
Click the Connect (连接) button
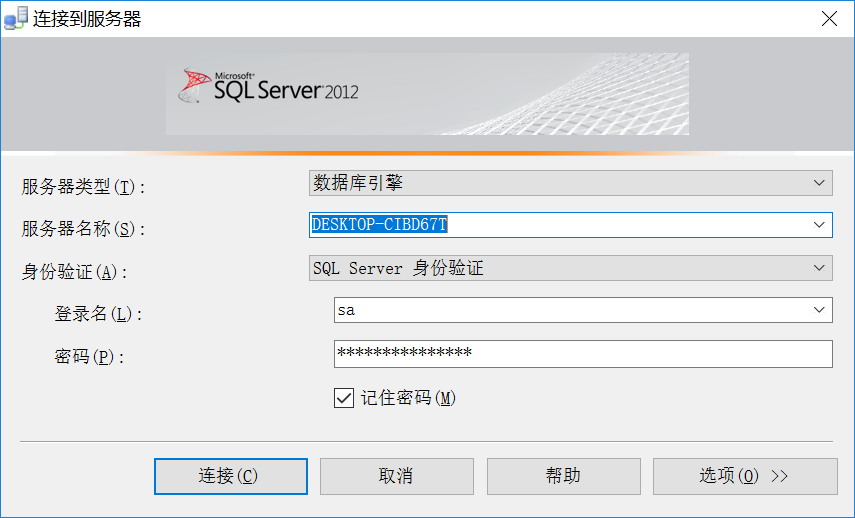(231, 476)
